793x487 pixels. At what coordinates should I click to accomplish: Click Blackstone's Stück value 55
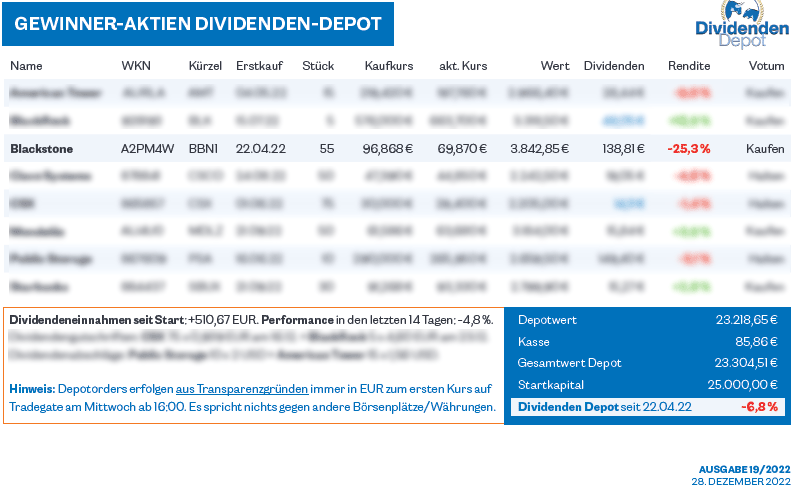coord(327,149)
